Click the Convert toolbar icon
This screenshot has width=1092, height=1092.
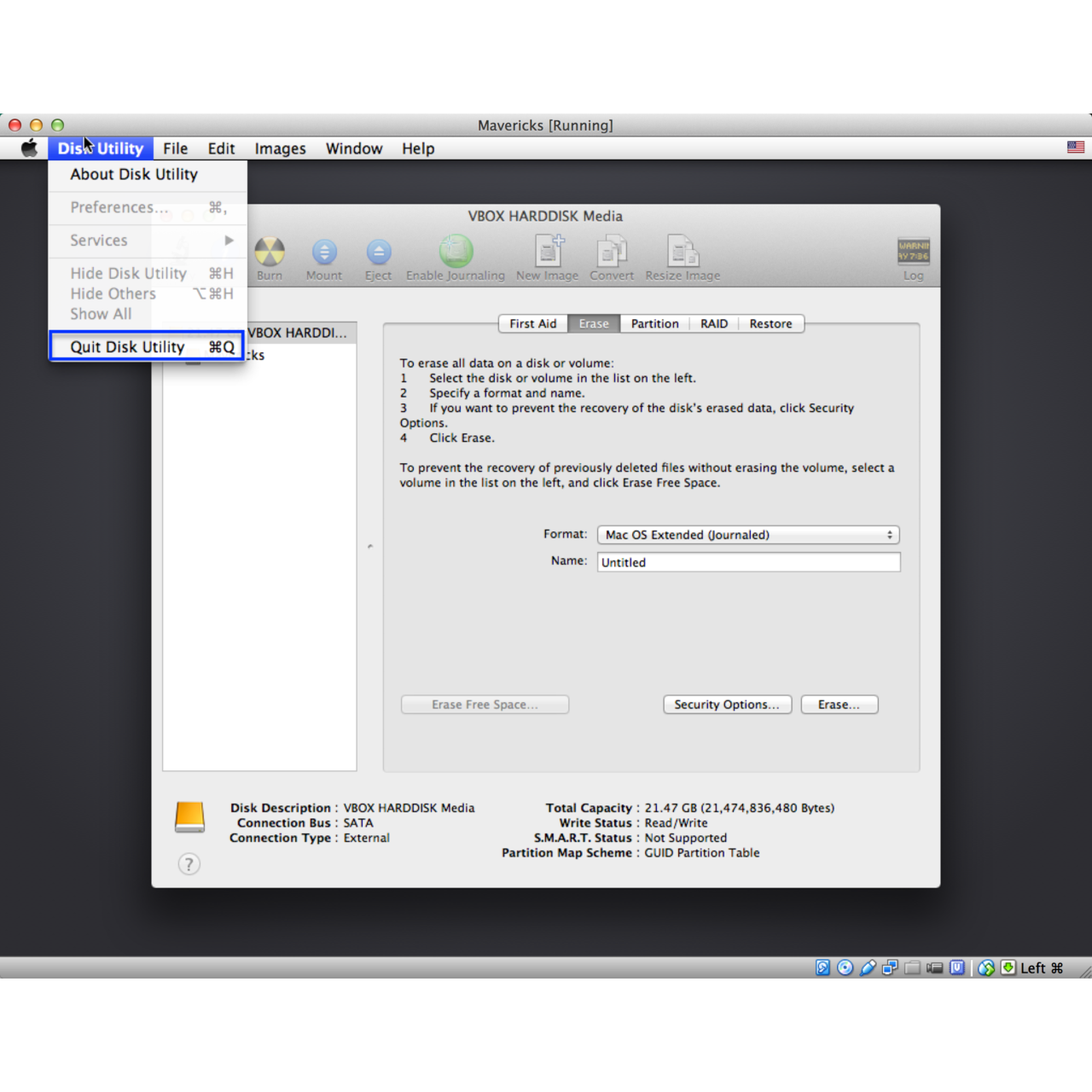[612, 253]
